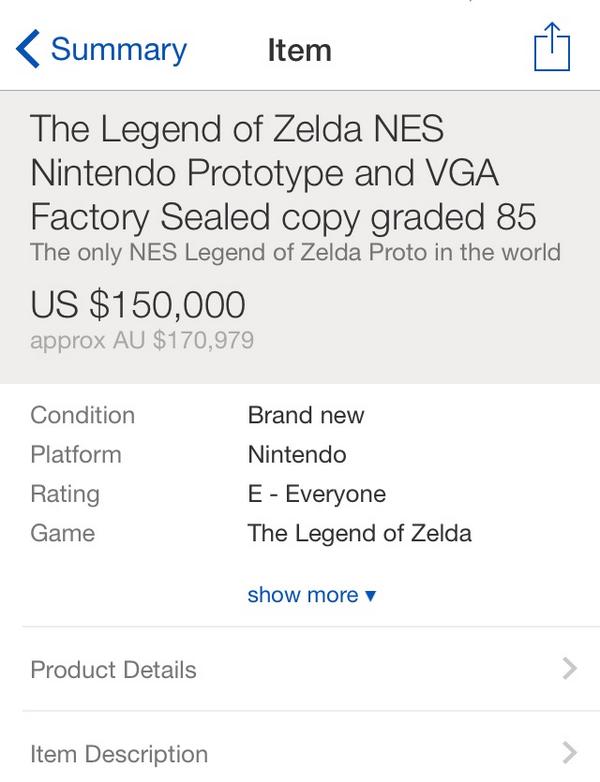Open the Product Details row
600x782 pixels.
click(114, 669)
